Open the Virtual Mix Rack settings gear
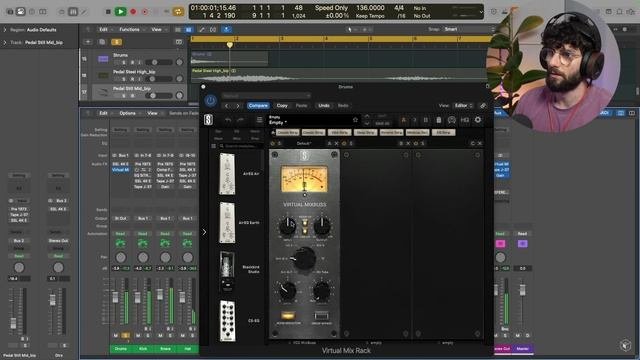Image resolution: width=640 pixels, height=360 pixels. 478,120
